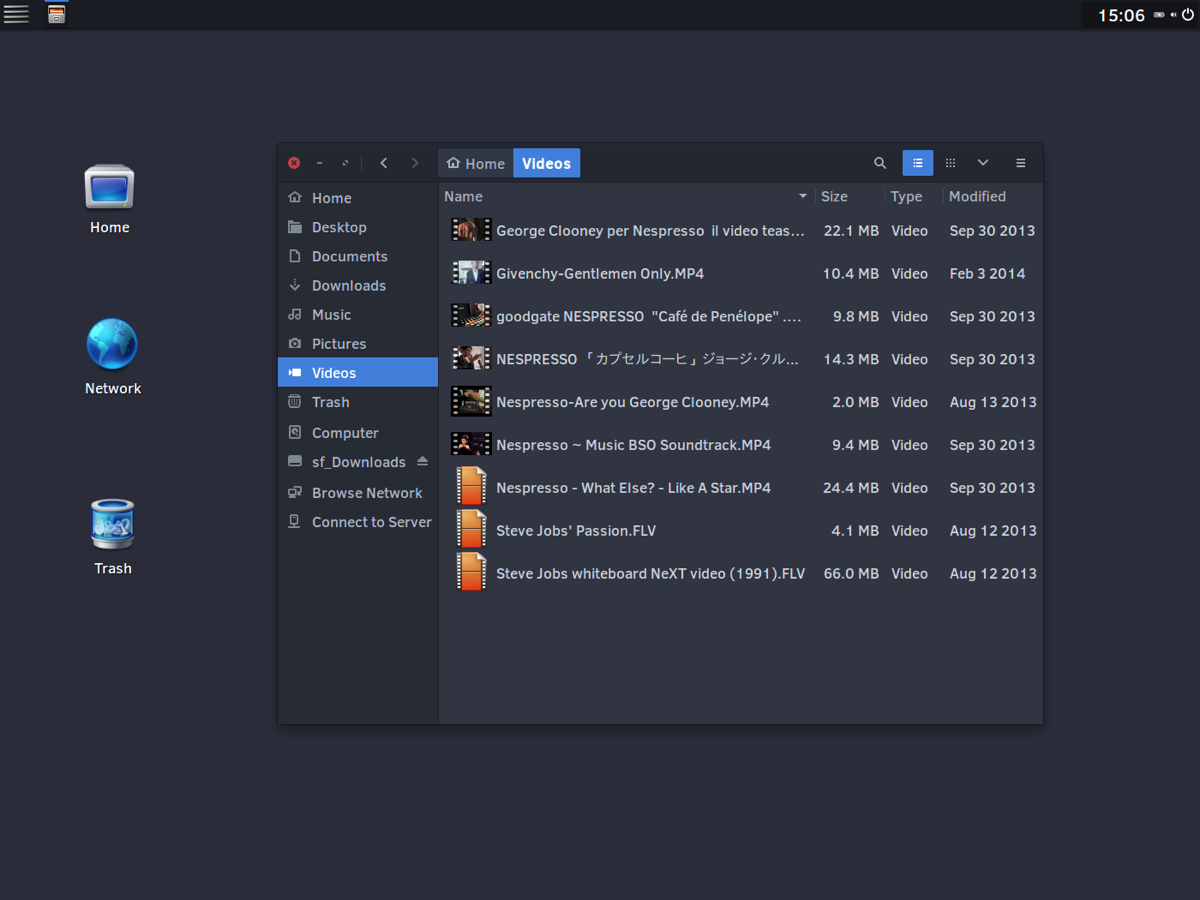Select file name Nespresso - What Else? - Like A Star.MP4
The image size is (1200, 900).
[x=634, y=488]
